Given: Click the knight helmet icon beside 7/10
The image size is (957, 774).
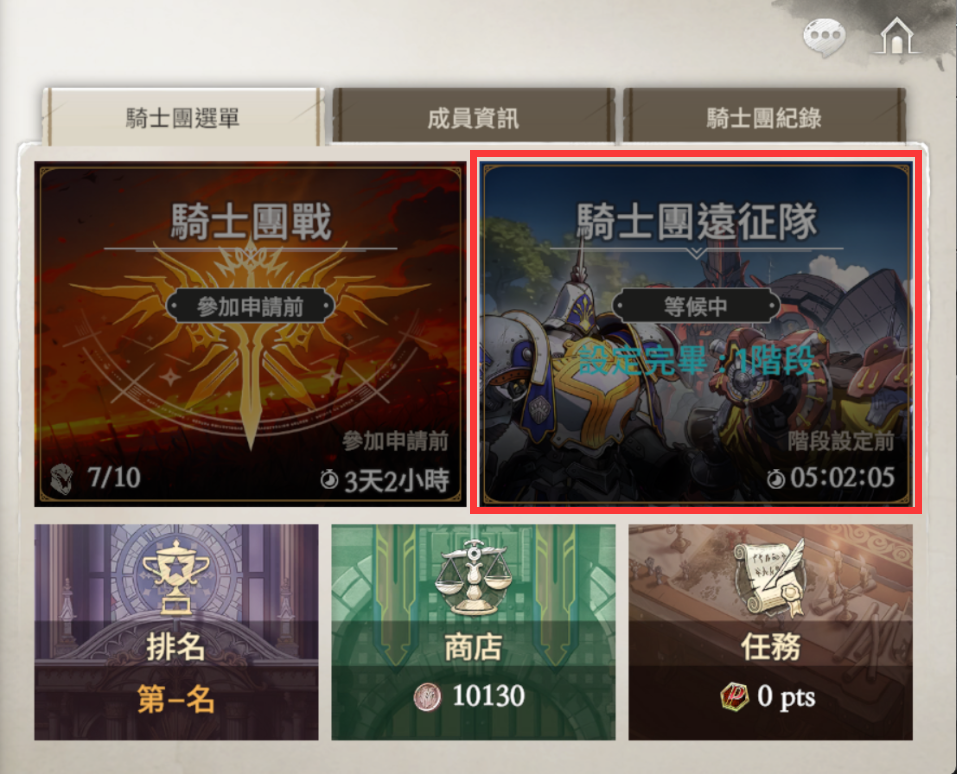Looking at the screenshot, I should tap(62, 479).
